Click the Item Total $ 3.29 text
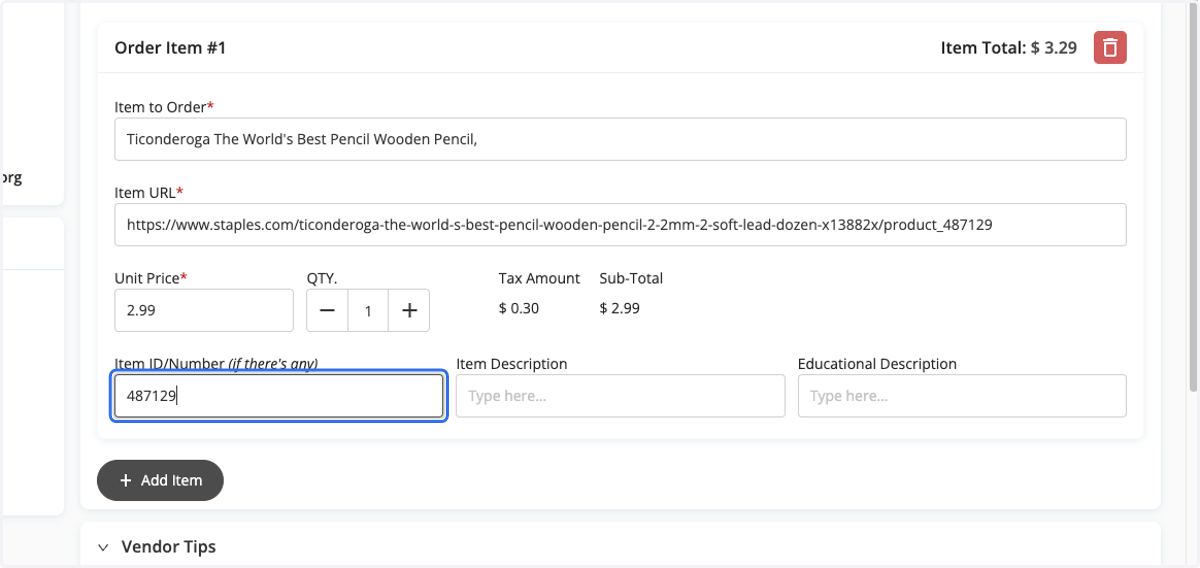Viewport: 1200px width, 568px height. (1008, 47)
